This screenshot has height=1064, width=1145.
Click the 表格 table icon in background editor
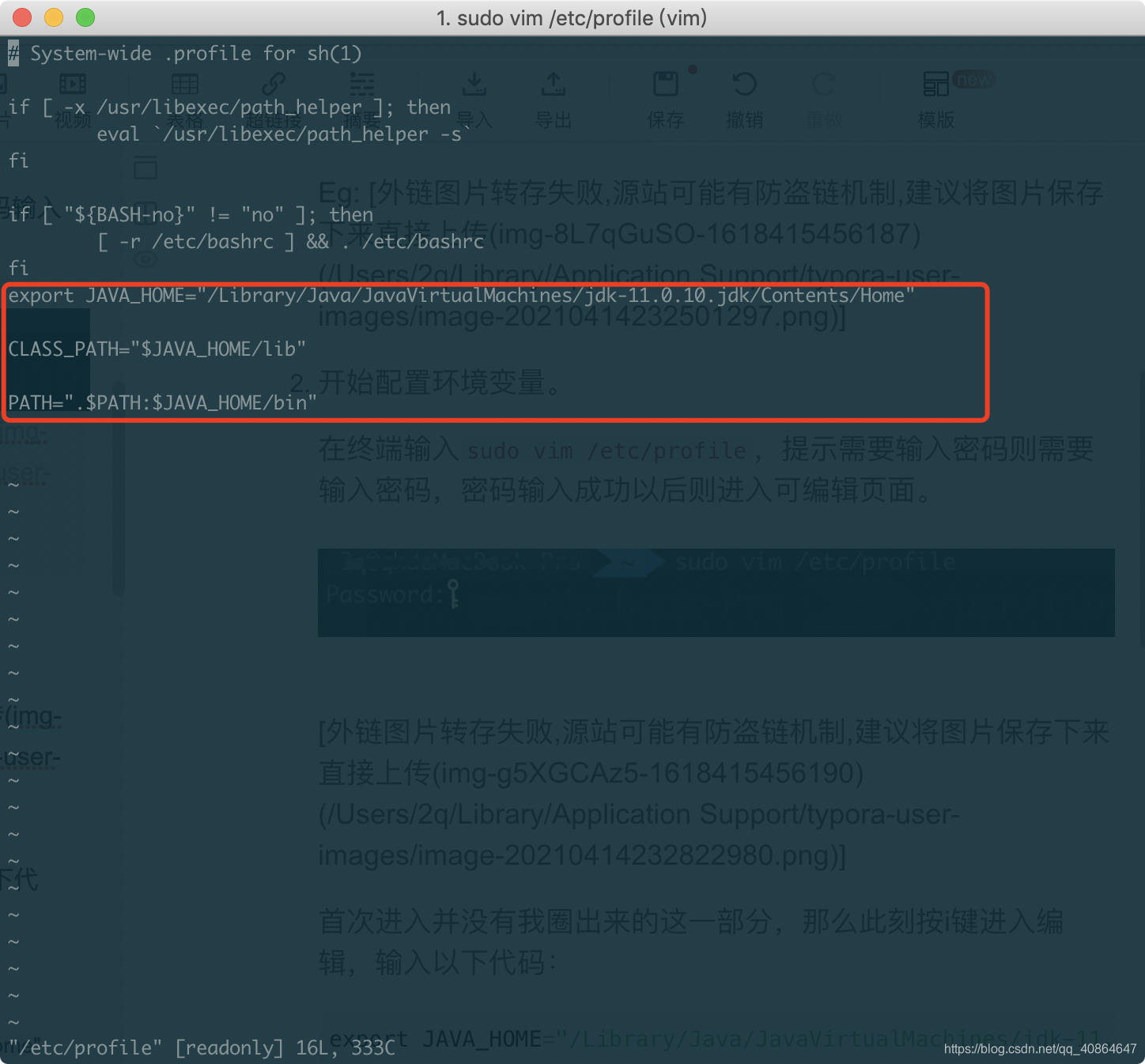coord(185,85)
